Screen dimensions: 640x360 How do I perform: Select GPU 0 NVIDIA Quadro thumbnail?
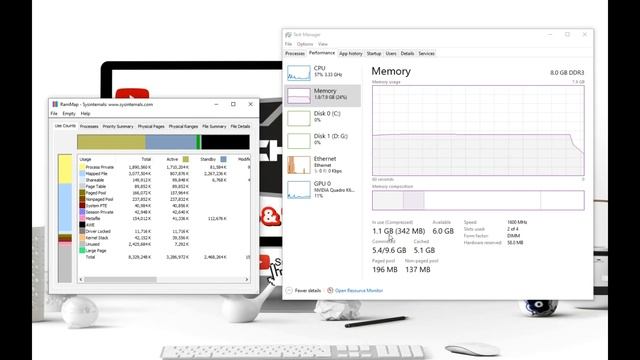[298, 190]
